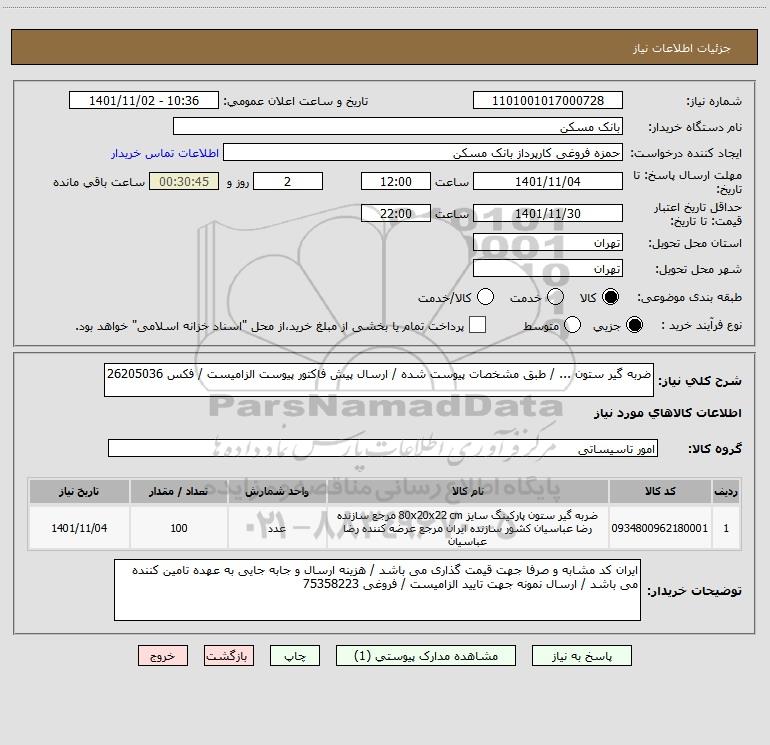Click the remaining days field showing 2
This screenshot has width=770, height=745.
click(288, 182)
